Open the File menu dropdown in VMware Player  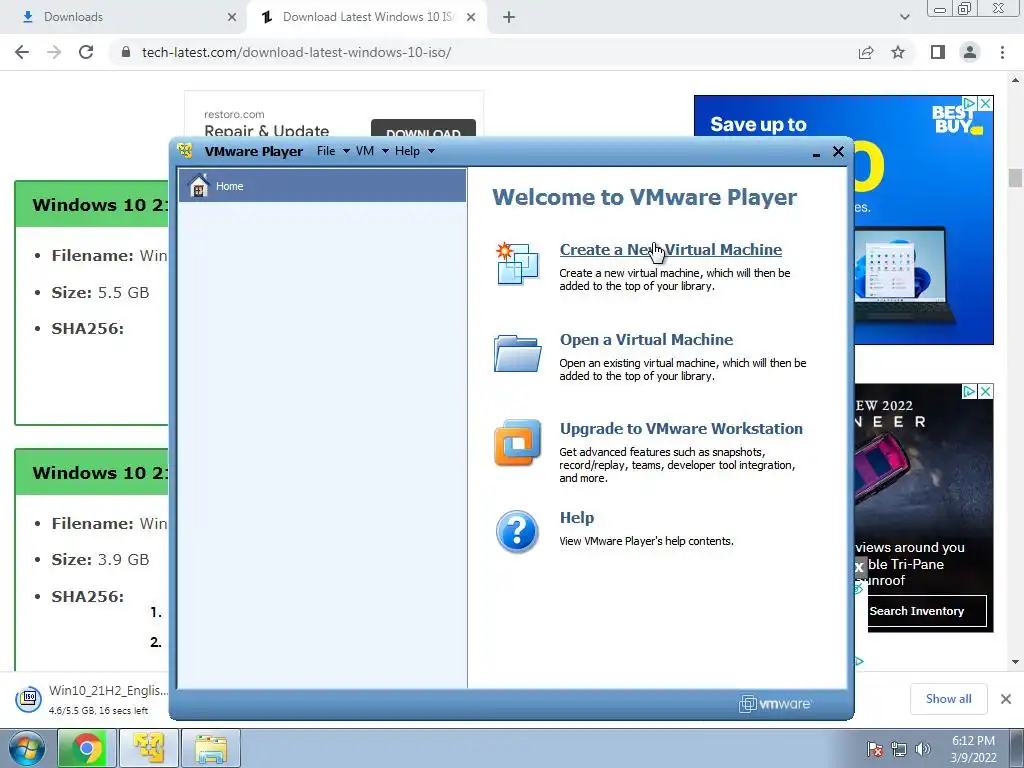333,151
